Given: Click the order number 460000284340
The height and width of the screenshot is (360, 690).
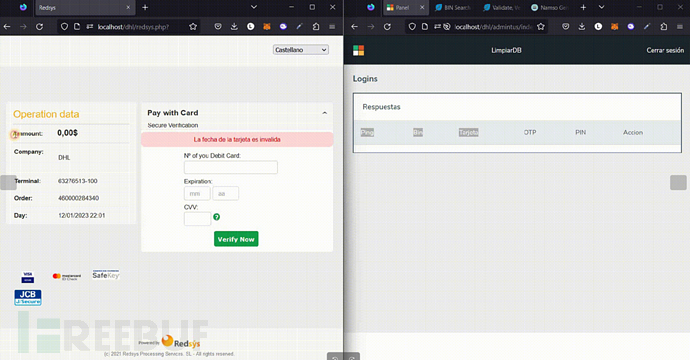Looking at the screenshot, I should pos(78,198).
